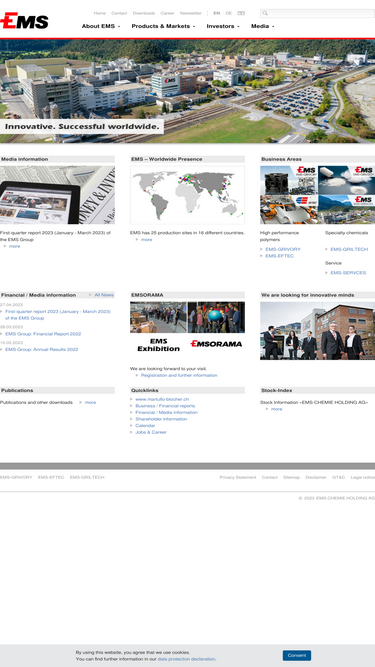375x667 pixels.
Task: Click the innovative minds team photo
Action: click(x=318, y=331)
